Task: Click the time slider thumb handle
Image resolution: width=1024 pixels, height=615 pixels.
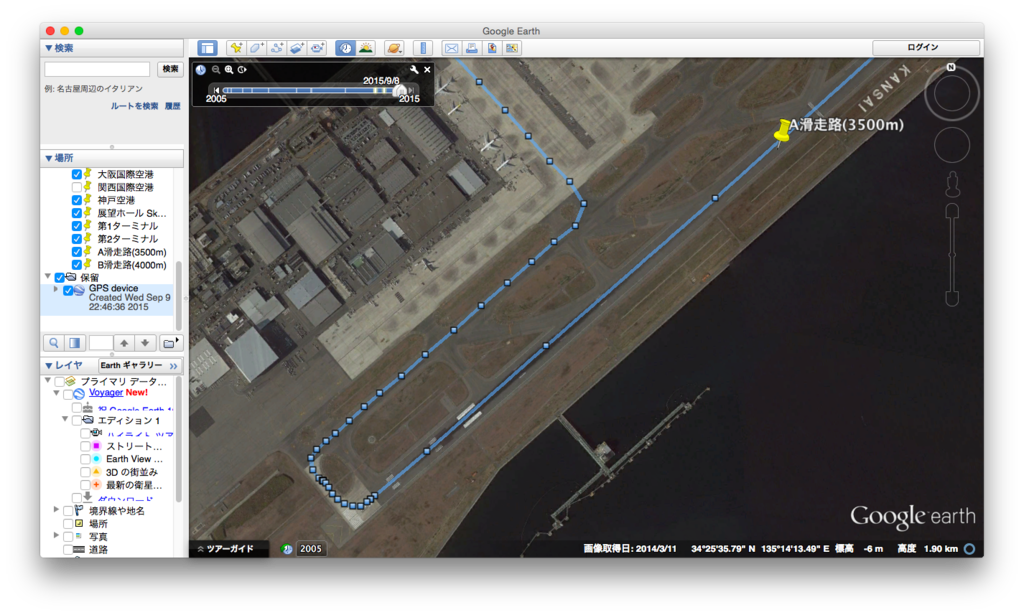Action: pos(400,91)
